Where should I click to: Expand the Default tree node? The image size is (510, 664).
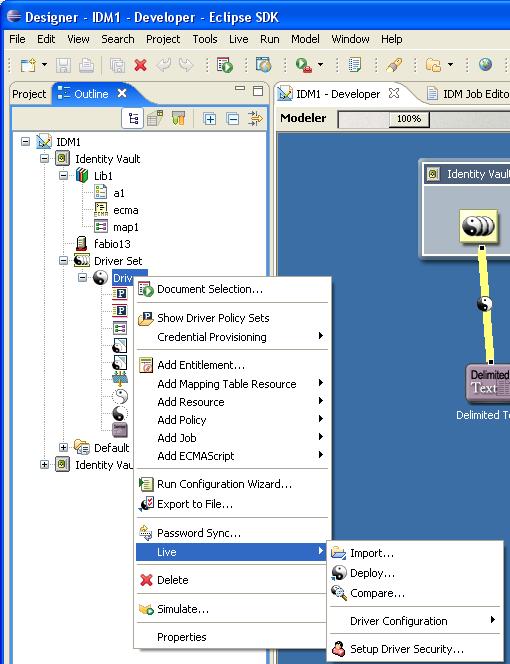[x=63, y=448]
